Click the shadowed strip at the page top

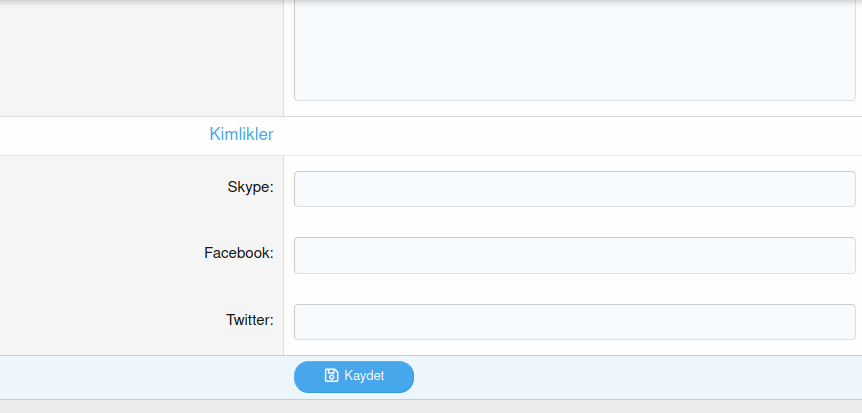tap(430, 3)
